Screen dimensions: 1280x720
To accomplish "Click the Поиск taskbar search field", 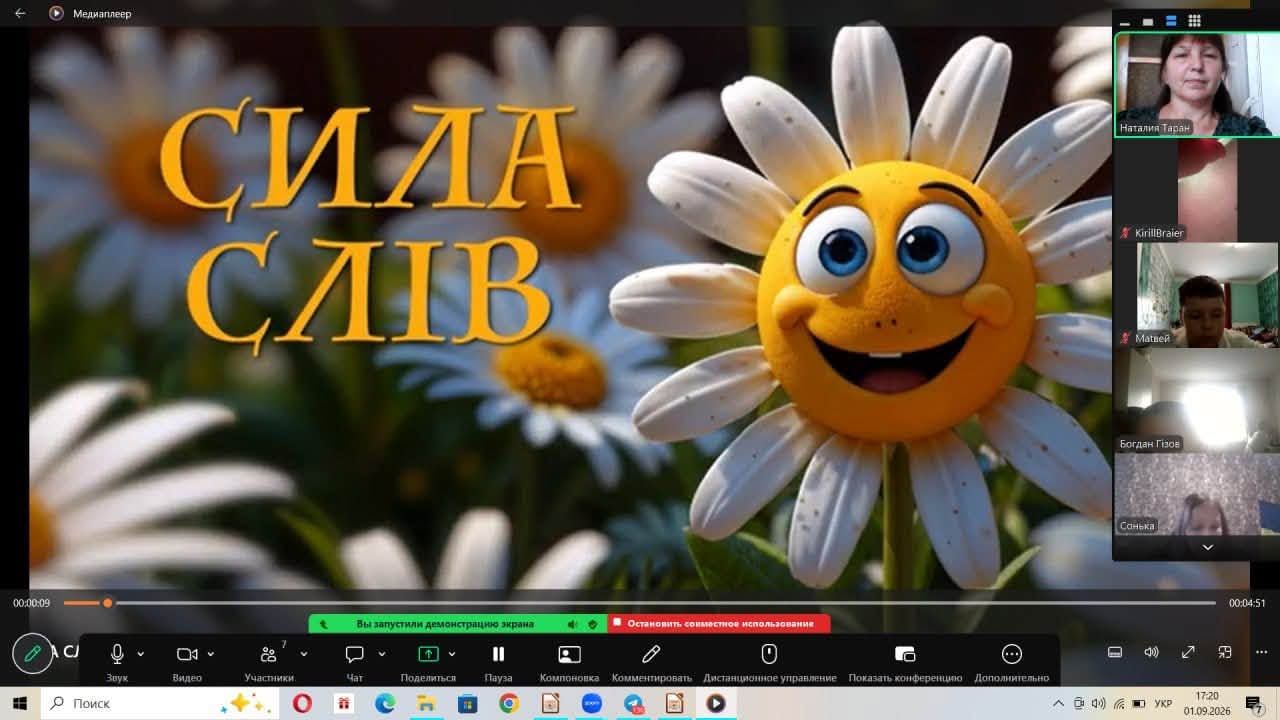I will pos(160,703).
